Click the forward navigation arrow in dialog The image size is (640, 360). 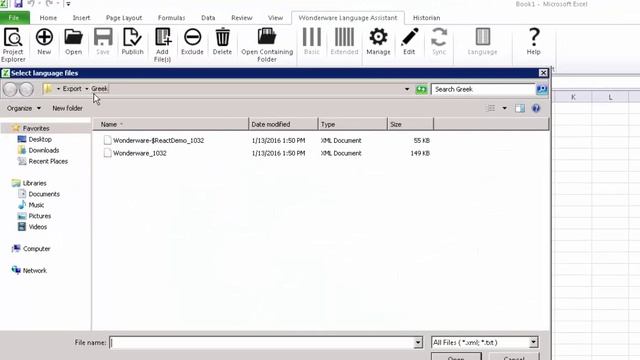[27, 89]
